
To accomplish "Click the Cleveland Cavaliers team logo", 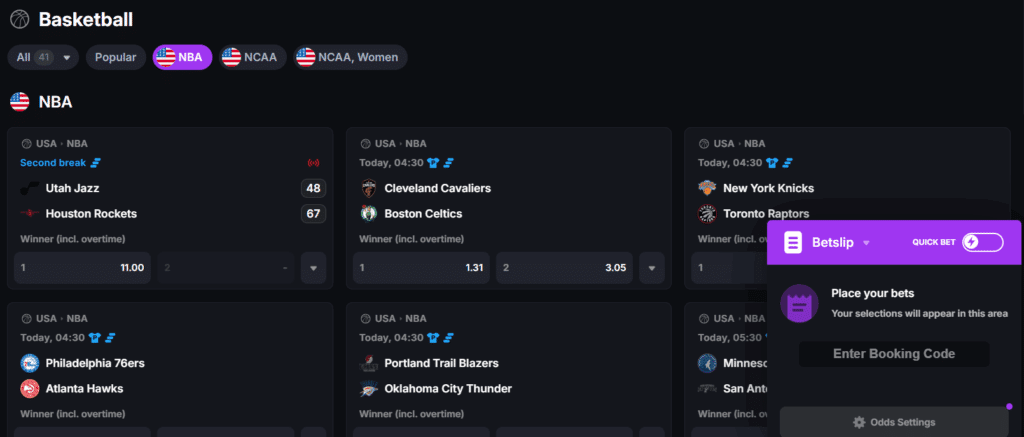I will click(x=368, y=188).
